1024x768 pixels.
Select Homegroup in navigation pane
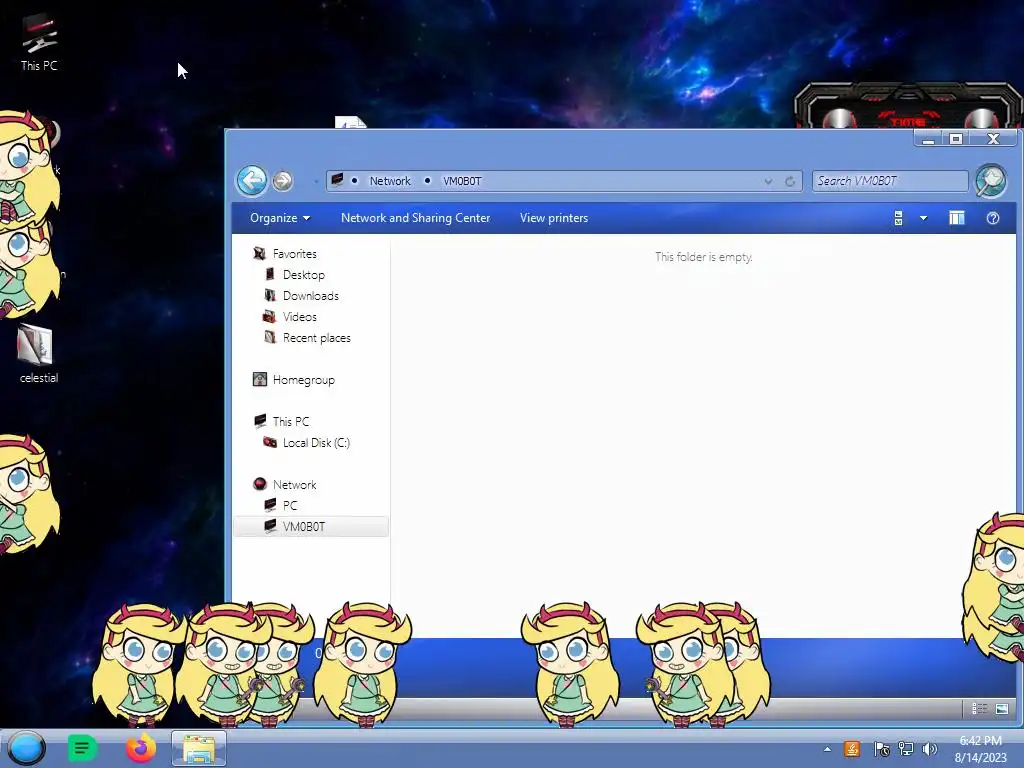coord(304,379)
